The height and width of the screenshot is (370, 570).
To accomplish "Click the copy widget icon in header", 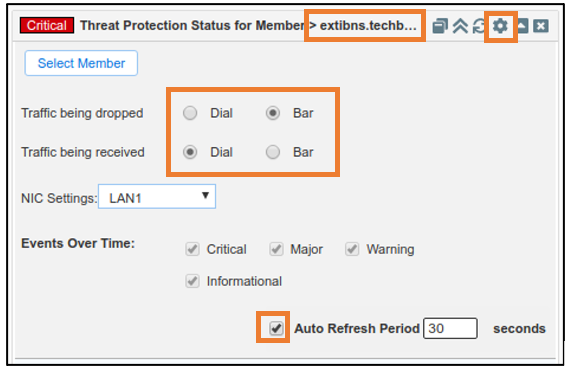I will [439, 26].
